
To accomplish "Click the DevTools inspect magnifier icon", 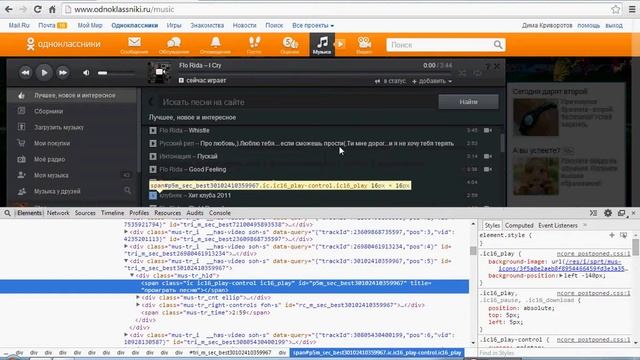I will point(7,213).
